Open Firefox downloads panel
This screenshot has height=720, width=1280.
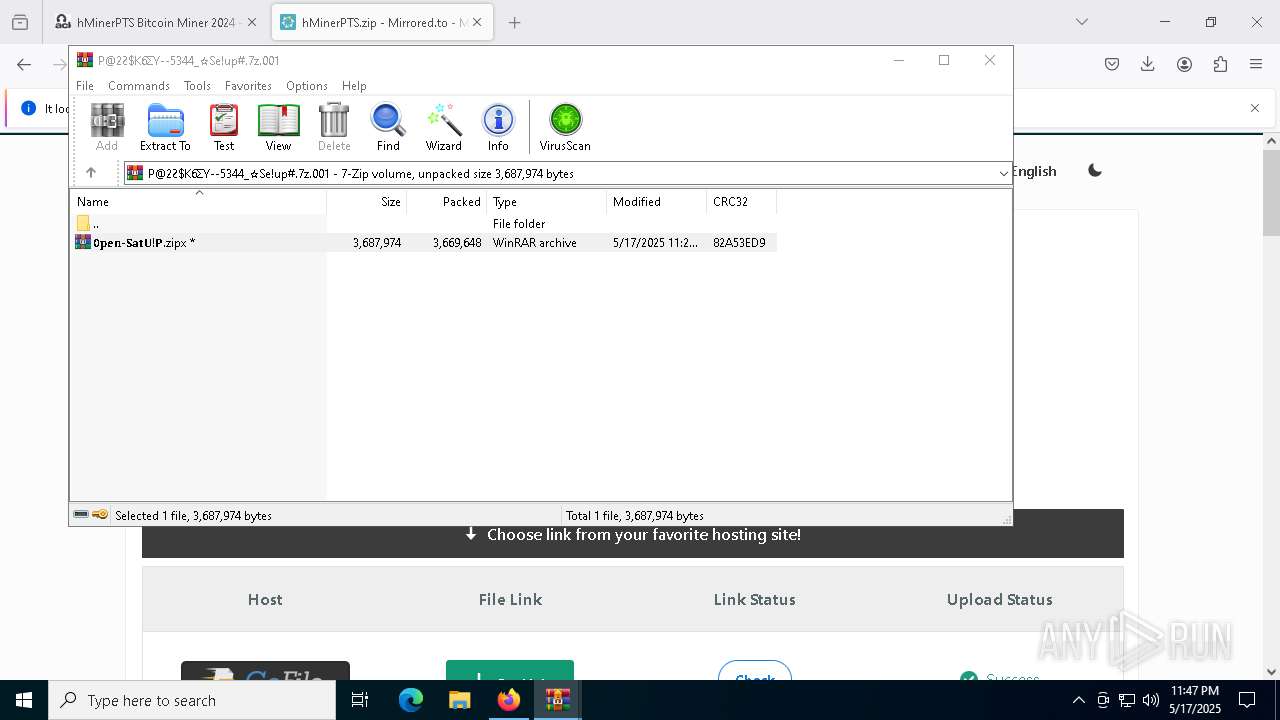pos(1148,64)
